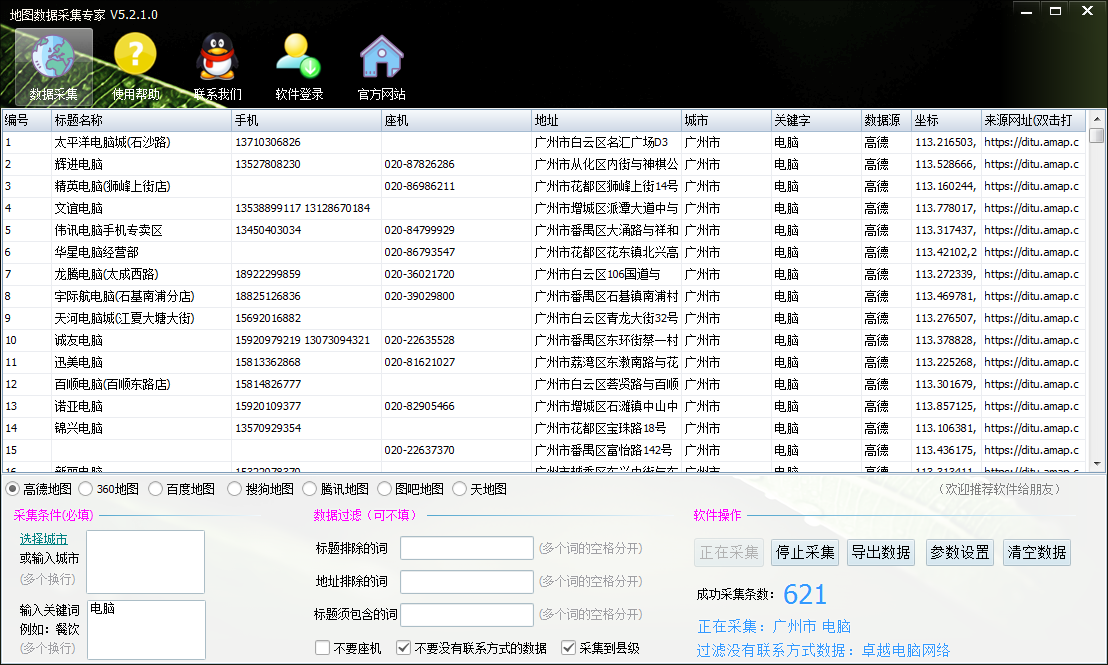Click the 清空数据 button
The height and width of the screenshot is (665, 1108).
click(x=1037, y=552)
